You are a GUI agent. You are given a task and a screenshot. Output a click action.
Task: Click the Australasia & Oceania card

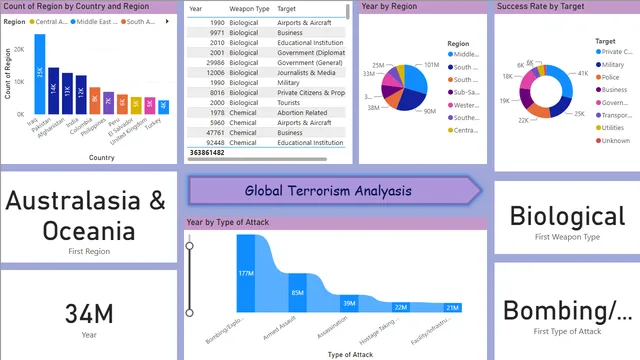89,217
